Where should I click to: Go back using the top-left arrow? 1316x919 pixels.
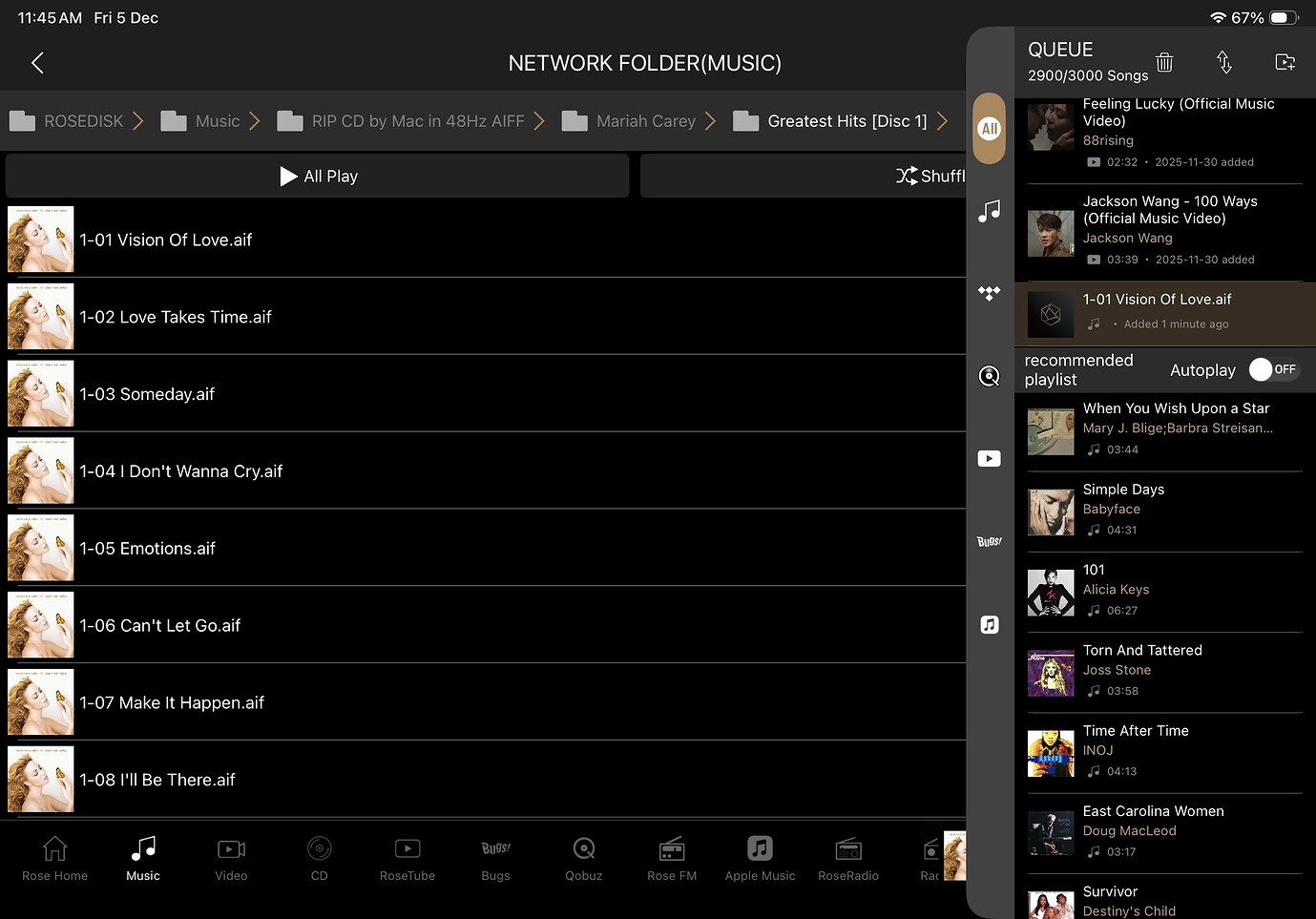tap(38, 63)
